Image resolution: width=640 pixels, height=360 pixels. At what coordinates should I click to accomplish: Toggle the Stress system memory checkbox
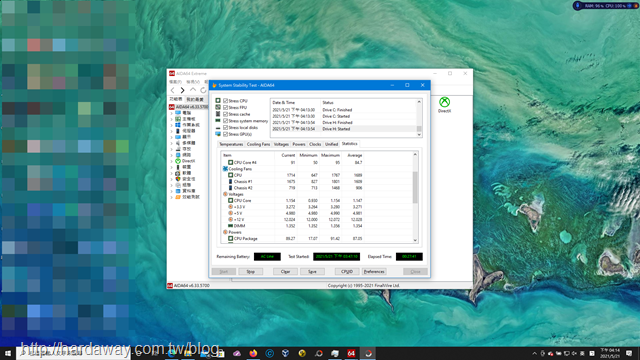coord(225,121)
